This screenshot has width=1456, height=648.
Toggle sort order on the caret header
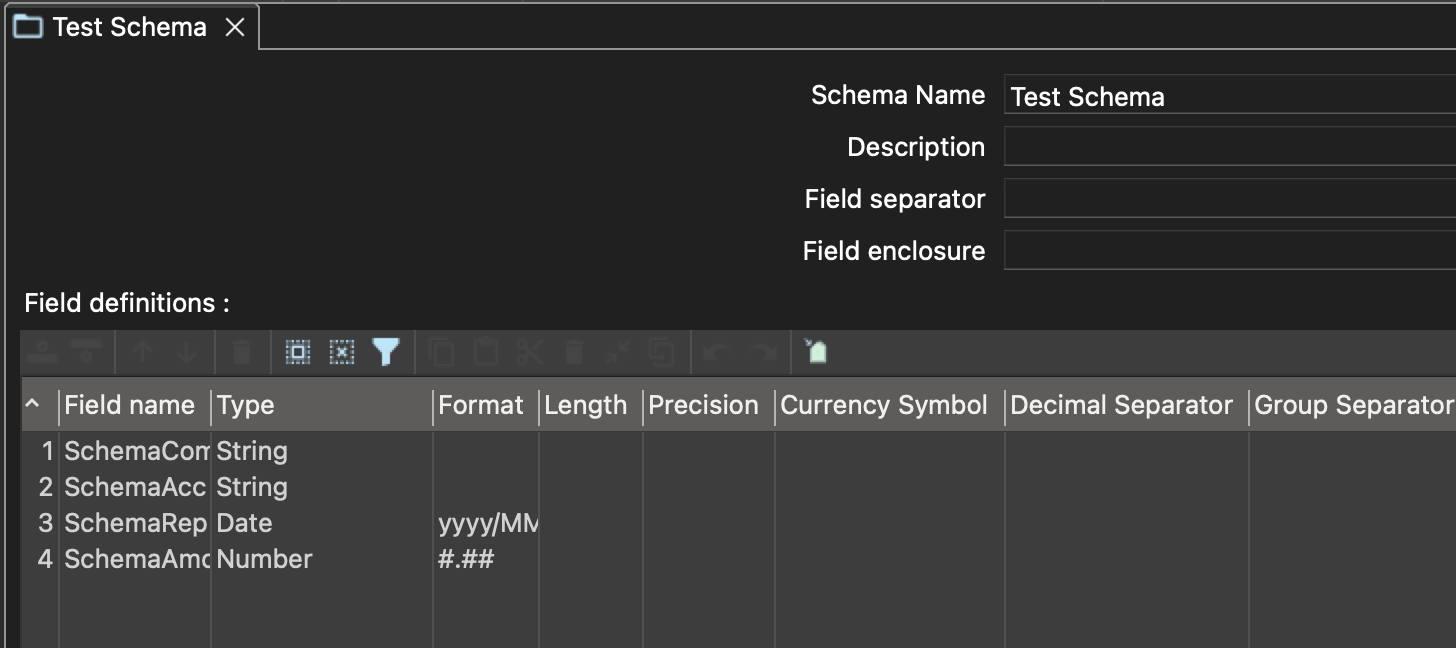click(x=33, y=405)
